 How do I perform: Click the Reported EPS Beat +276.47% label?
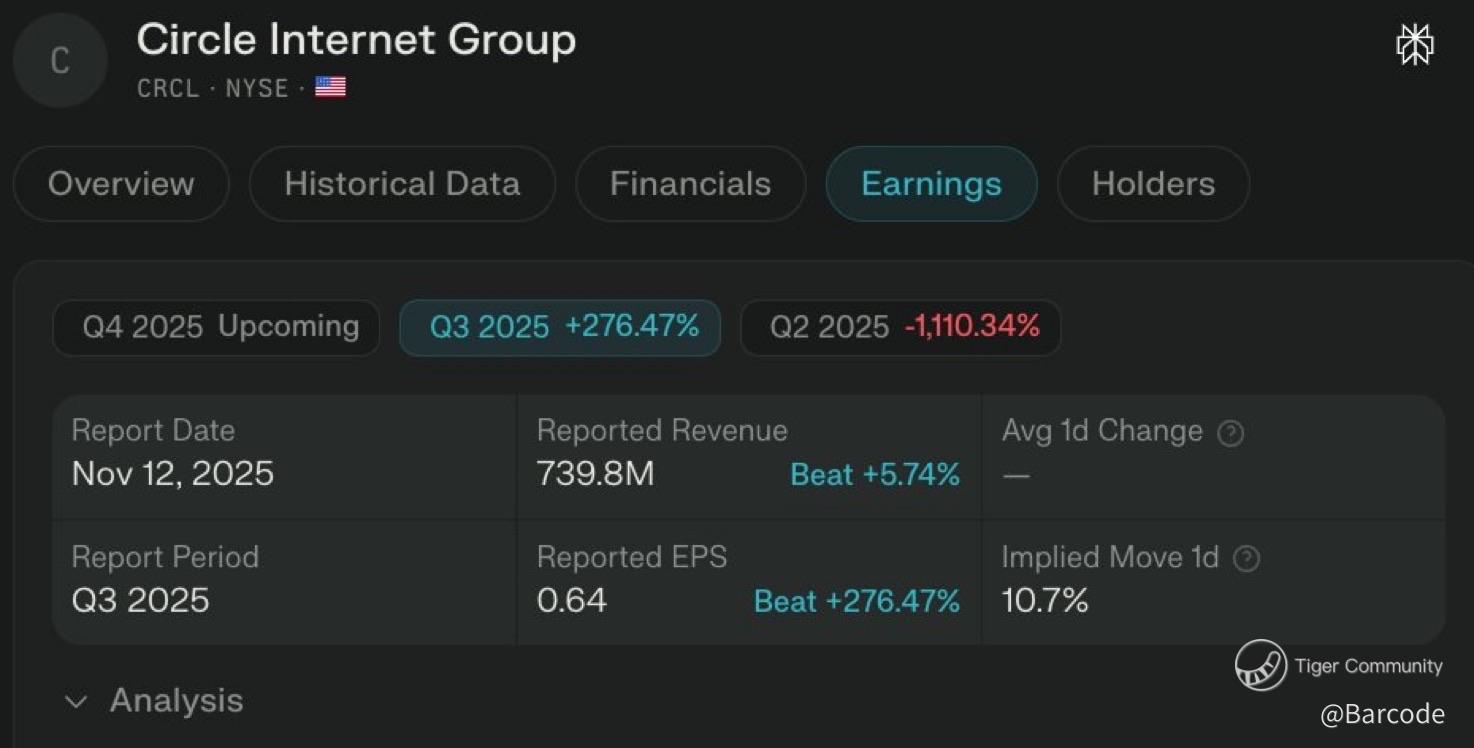pos(856,601)
